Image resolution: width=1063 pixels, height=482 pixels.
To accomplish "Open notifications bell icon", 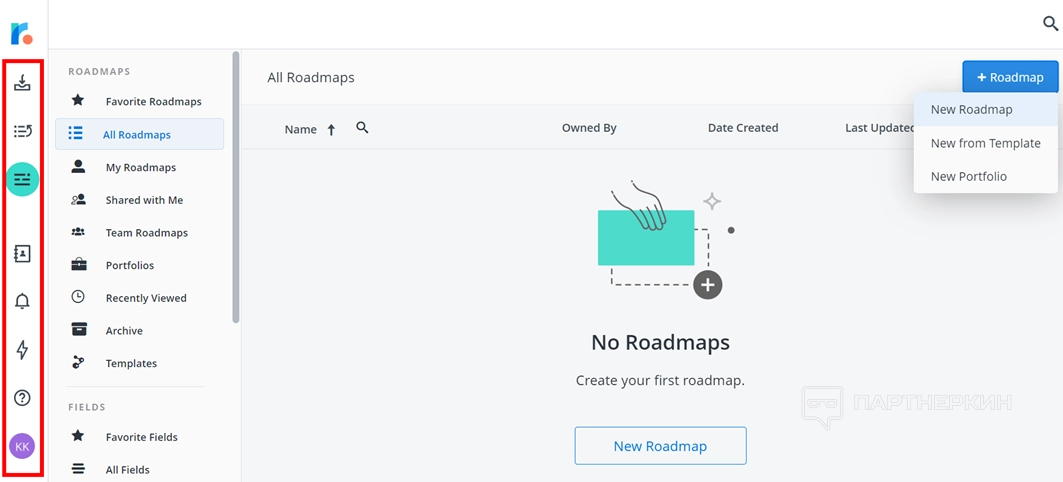I will point(22,301).
